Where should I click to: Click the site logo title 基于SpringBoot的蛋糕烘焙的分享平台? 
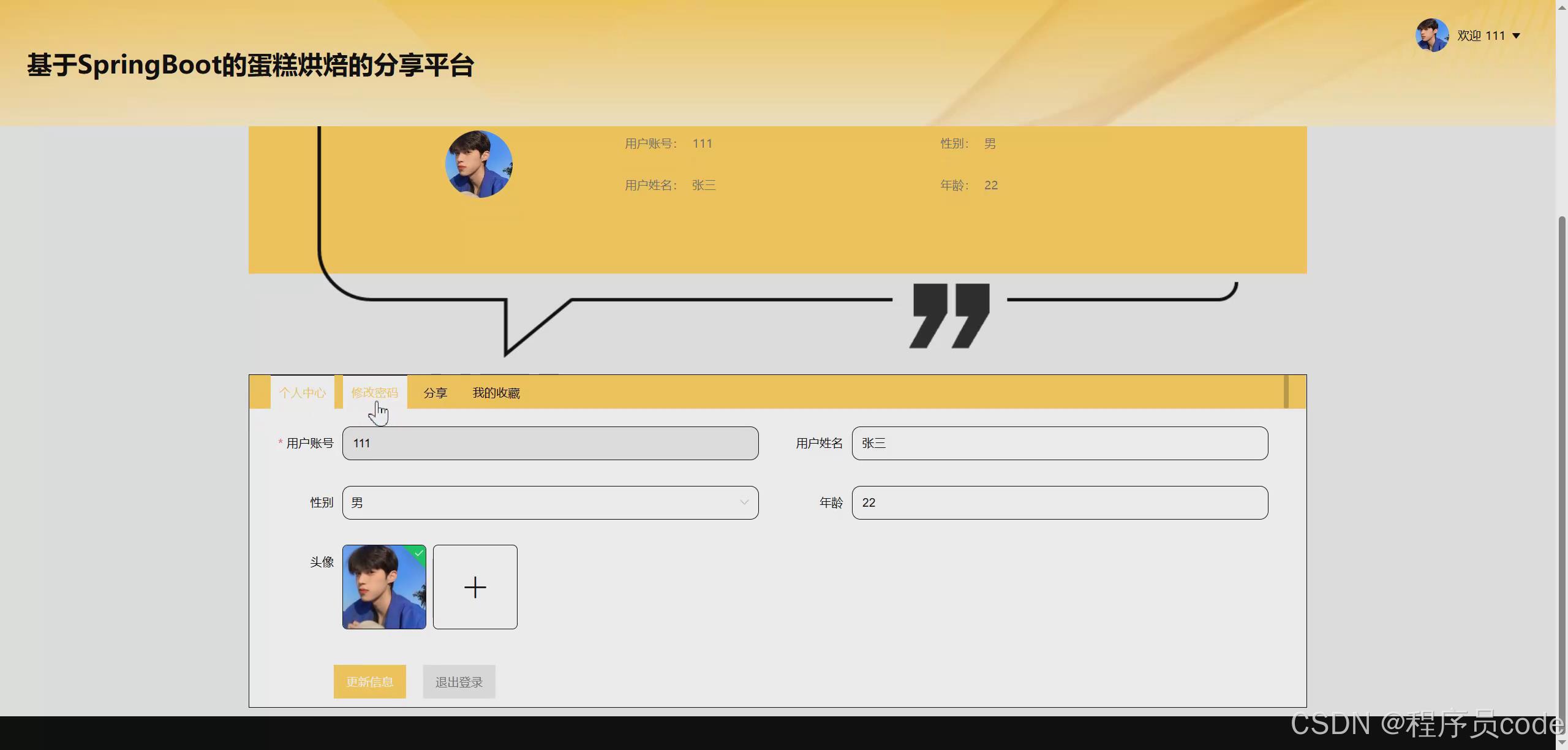pos(250,64)
